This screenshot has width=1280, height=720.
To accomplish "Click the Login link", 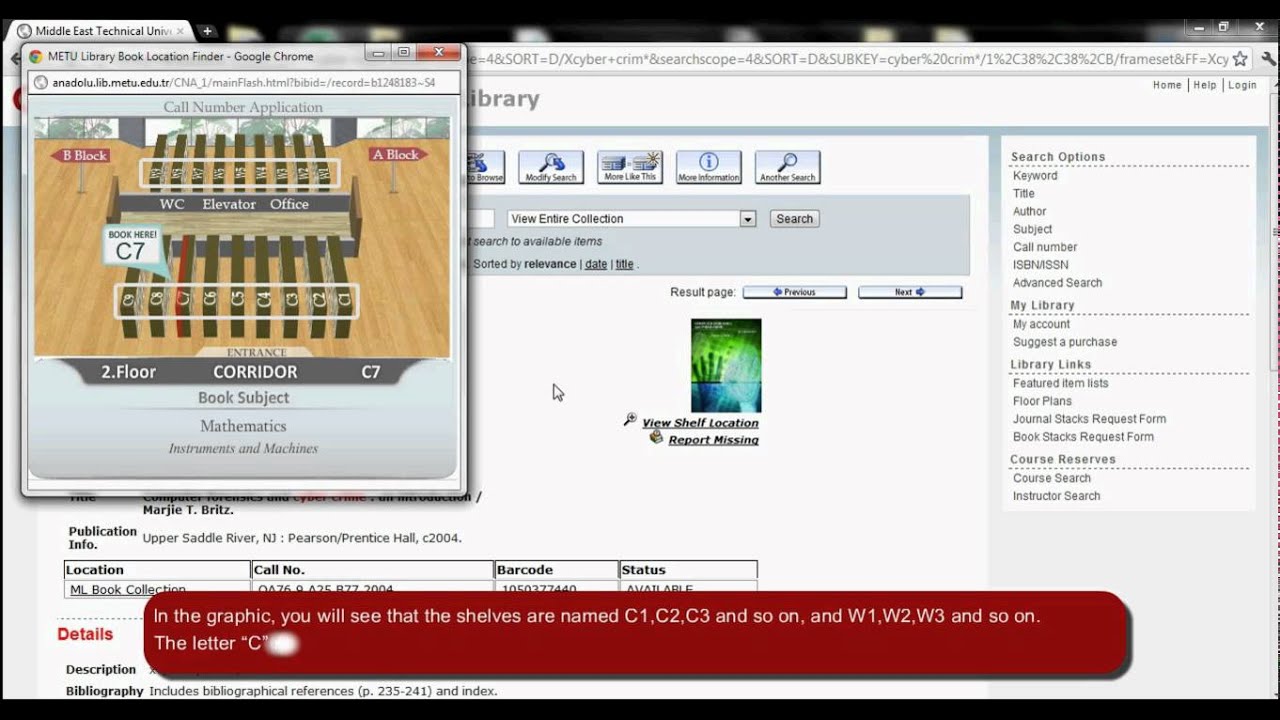I will [1242, 85].
